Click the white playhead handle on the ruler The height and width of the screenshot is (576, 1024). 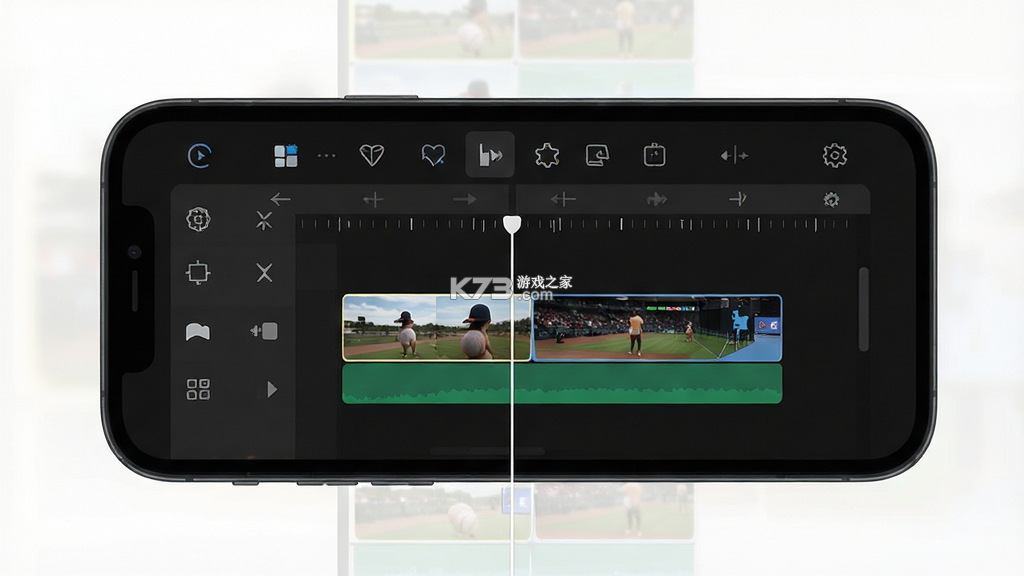tap(512, 225)
